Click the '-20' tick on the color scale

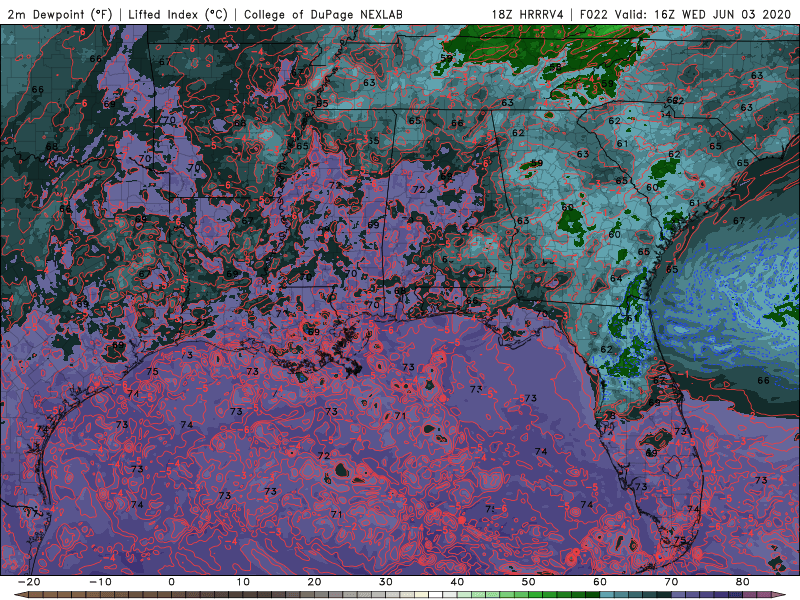[x=29, y=582]
